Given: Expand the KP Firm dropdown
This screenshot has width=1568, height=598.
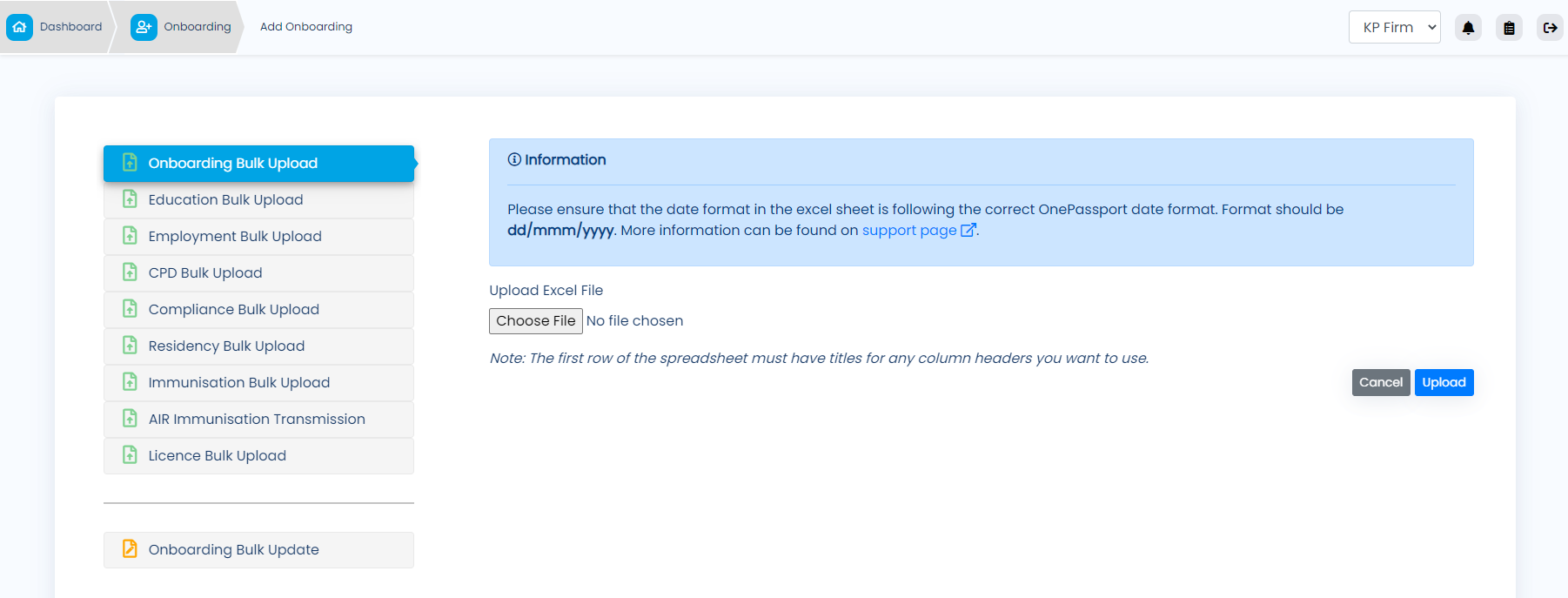Looking at the screenshot, I should pyautogui.click(x=1394, y=27).
